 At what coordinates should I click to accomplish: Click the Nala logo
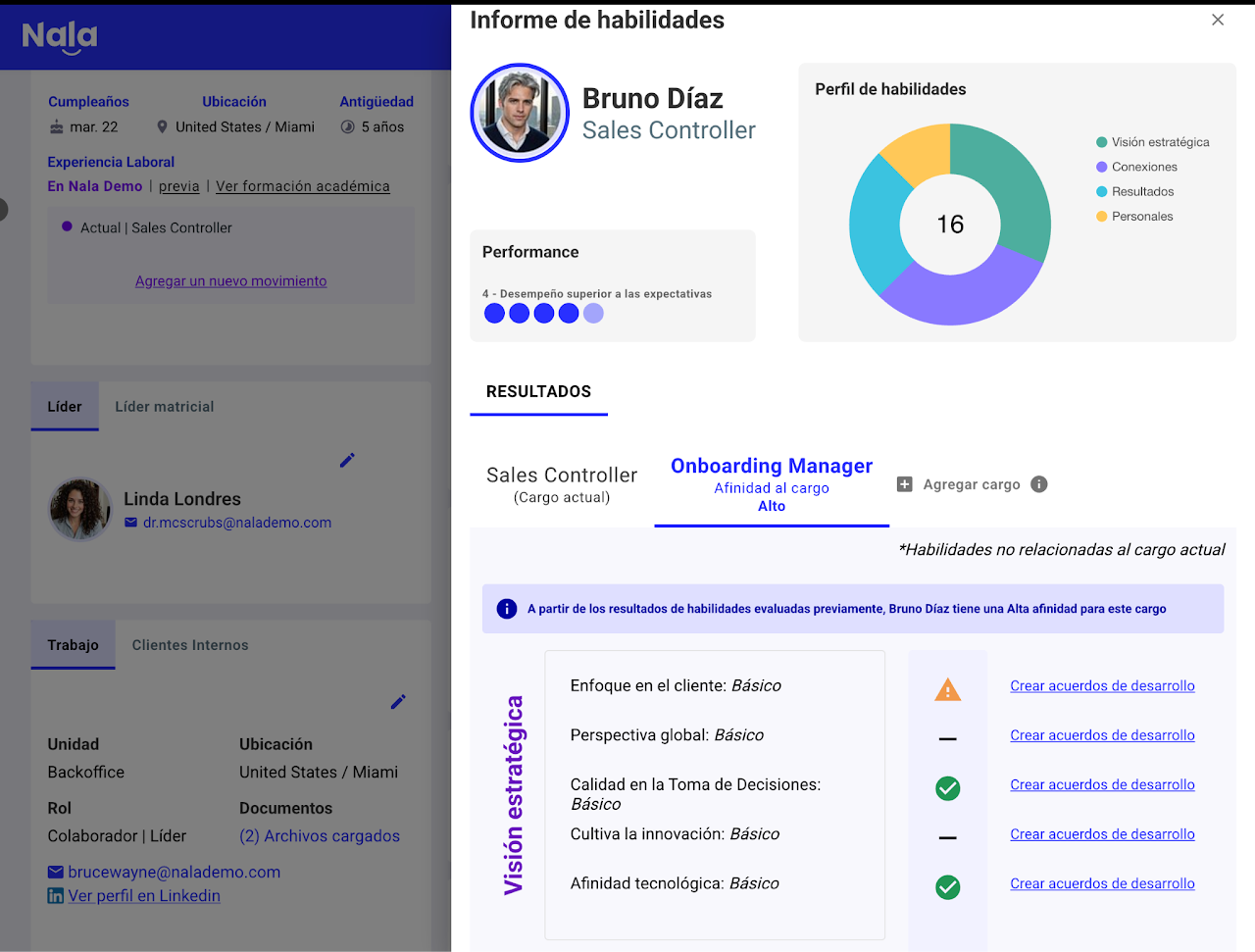(60, 37)
